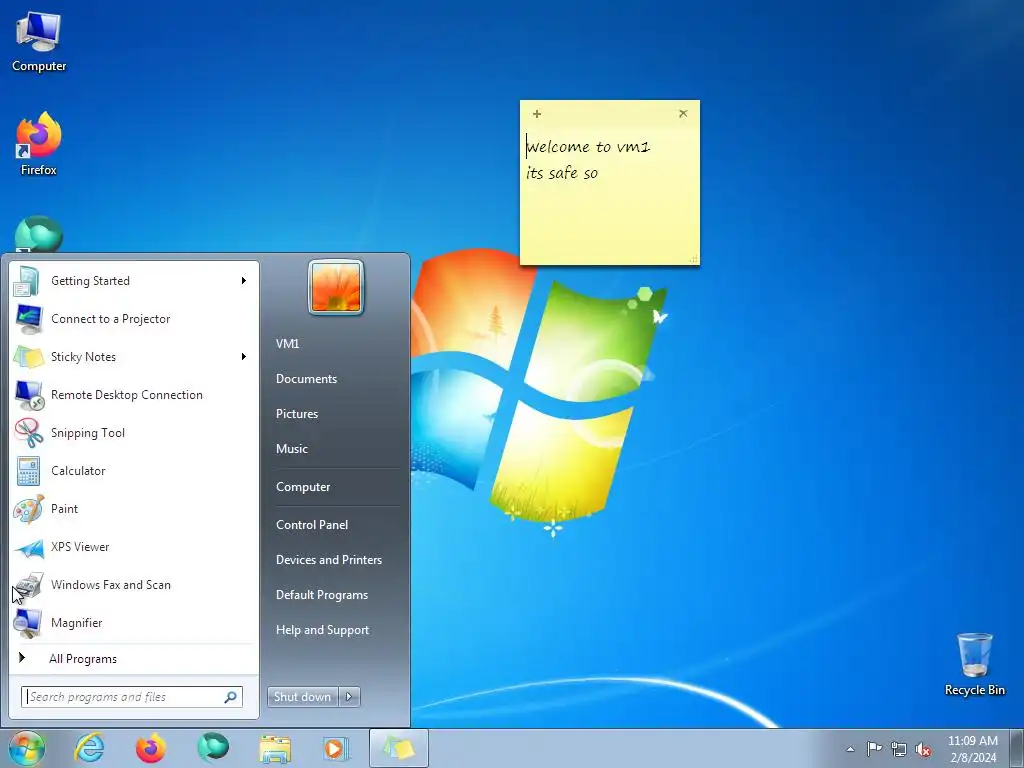
Task: Open the Snipping Tool scissors icon
Action: tap(27, 432)
